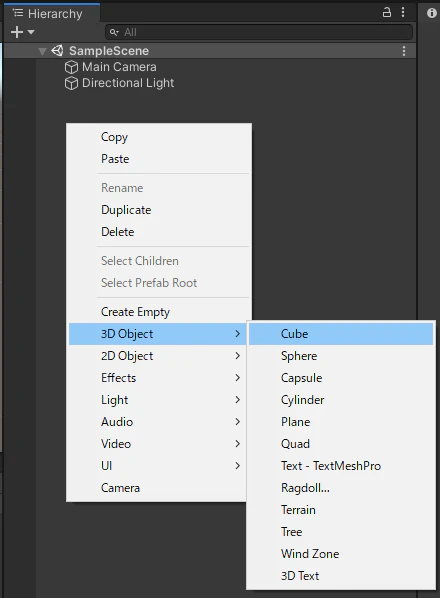Image resolution: width=440 pixels, height=598 pixels.
Task: Click the Directional Light cube icon
Action: click(x=71, y=84)
